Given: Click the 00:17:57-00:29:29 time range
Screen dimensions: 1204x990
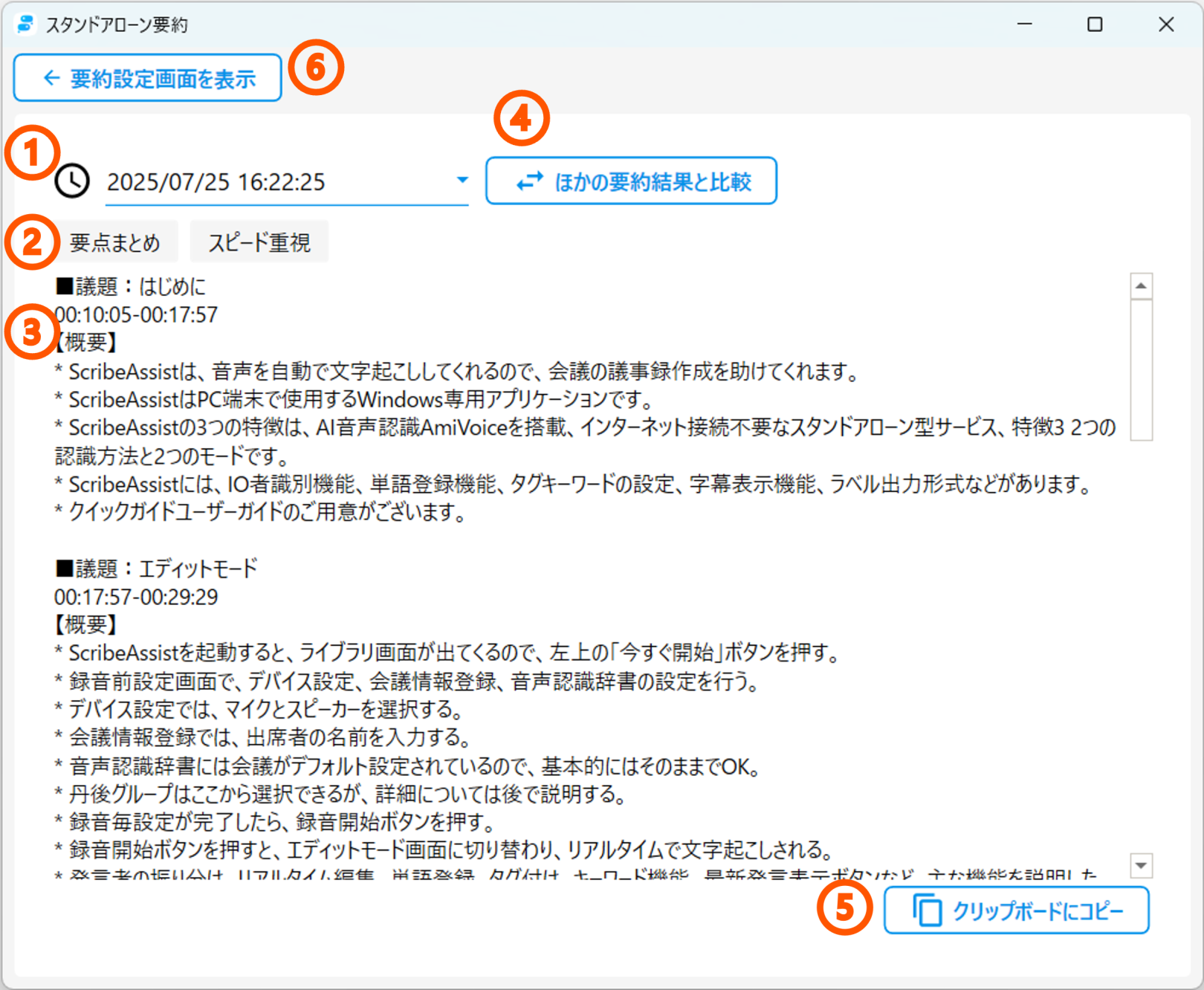Looking at the screenshot, I should point(137,597).
